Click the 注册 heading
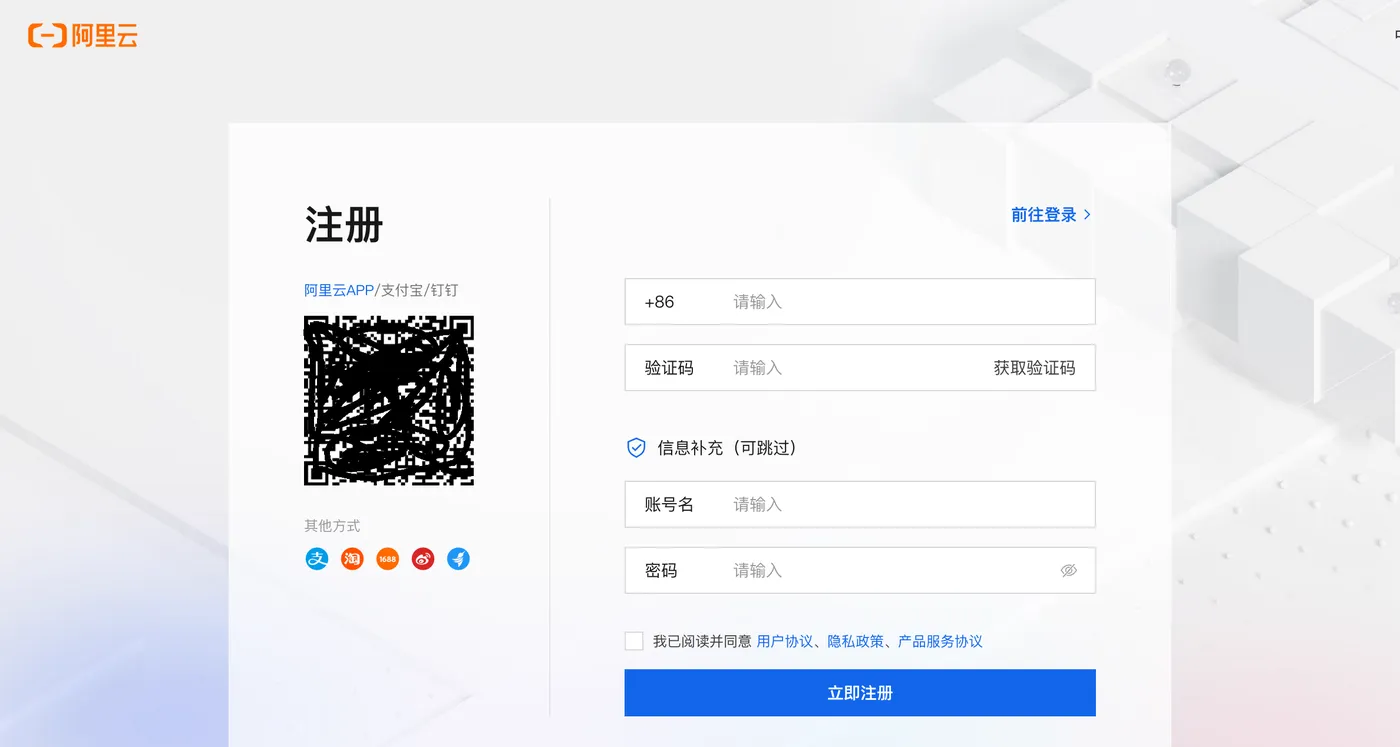Image resolution: width=1400 pixels, height=747 pixels. tap(344, 225)
